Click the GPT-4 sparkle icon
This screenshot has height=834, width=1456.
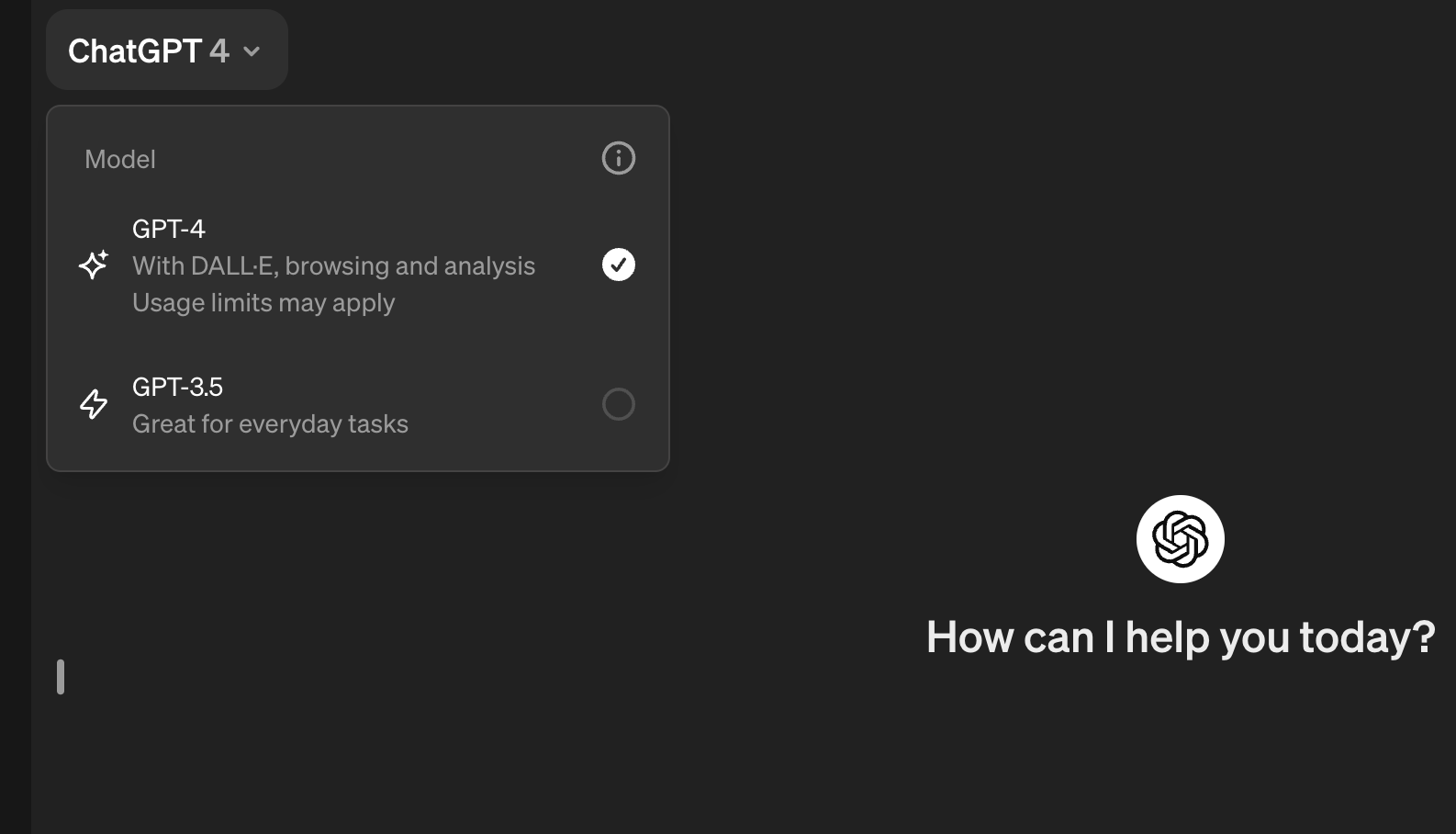click(x=94, y=265)
